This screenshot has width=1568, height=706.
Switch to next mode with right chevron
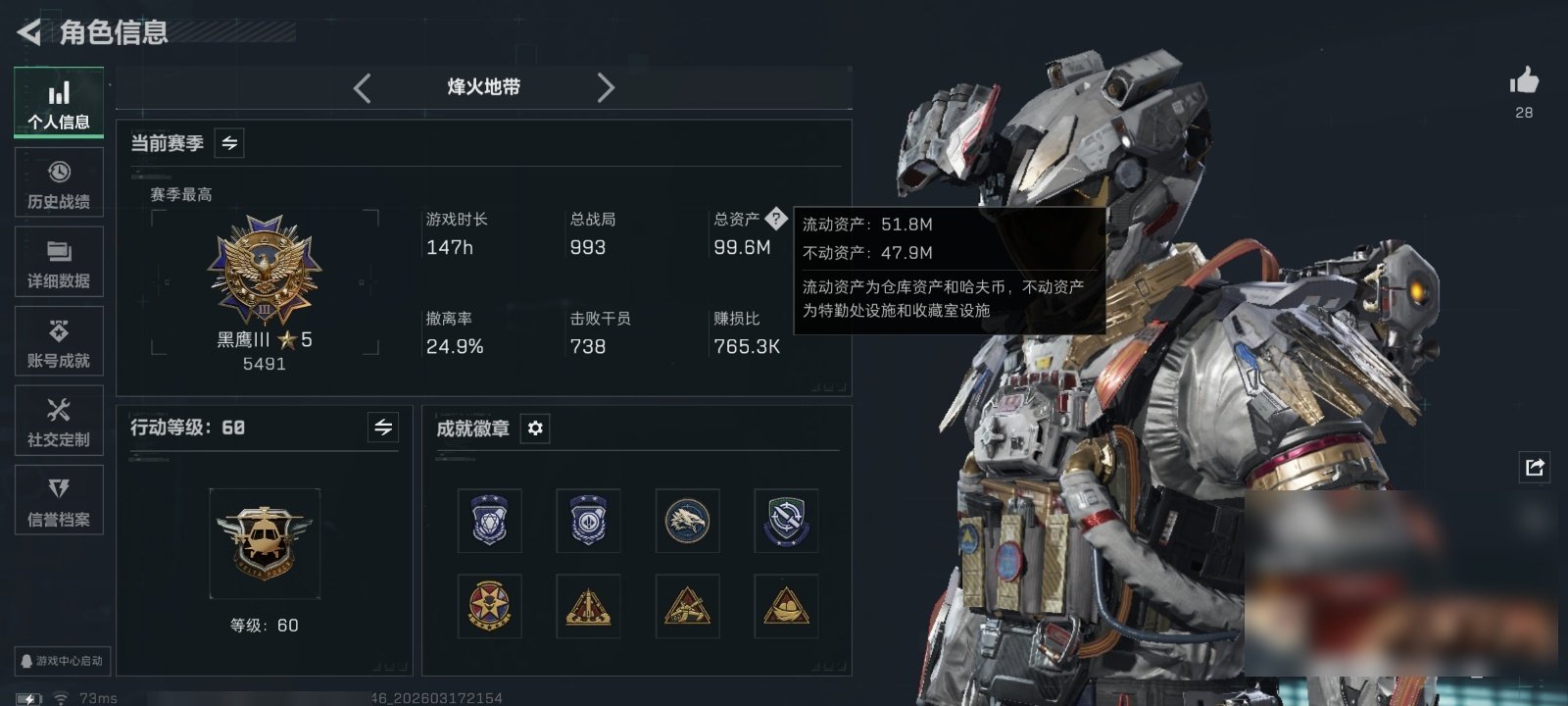coord(606,88)
